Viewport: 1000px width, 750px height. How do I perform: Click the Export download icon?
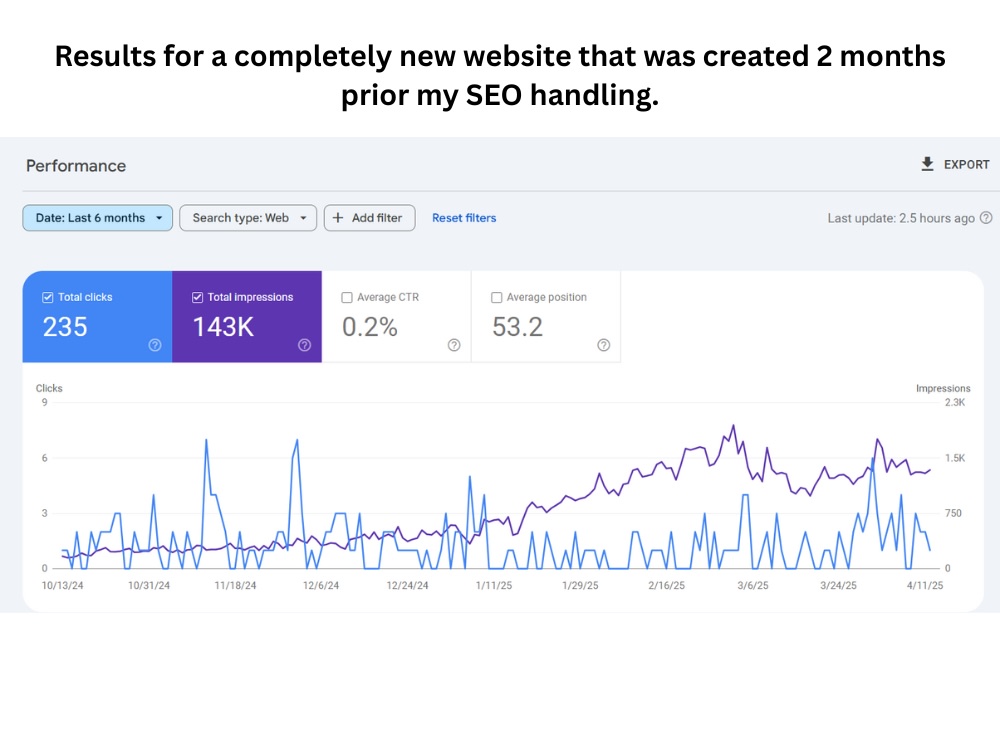pyautogui.click(x=927, y=165)
